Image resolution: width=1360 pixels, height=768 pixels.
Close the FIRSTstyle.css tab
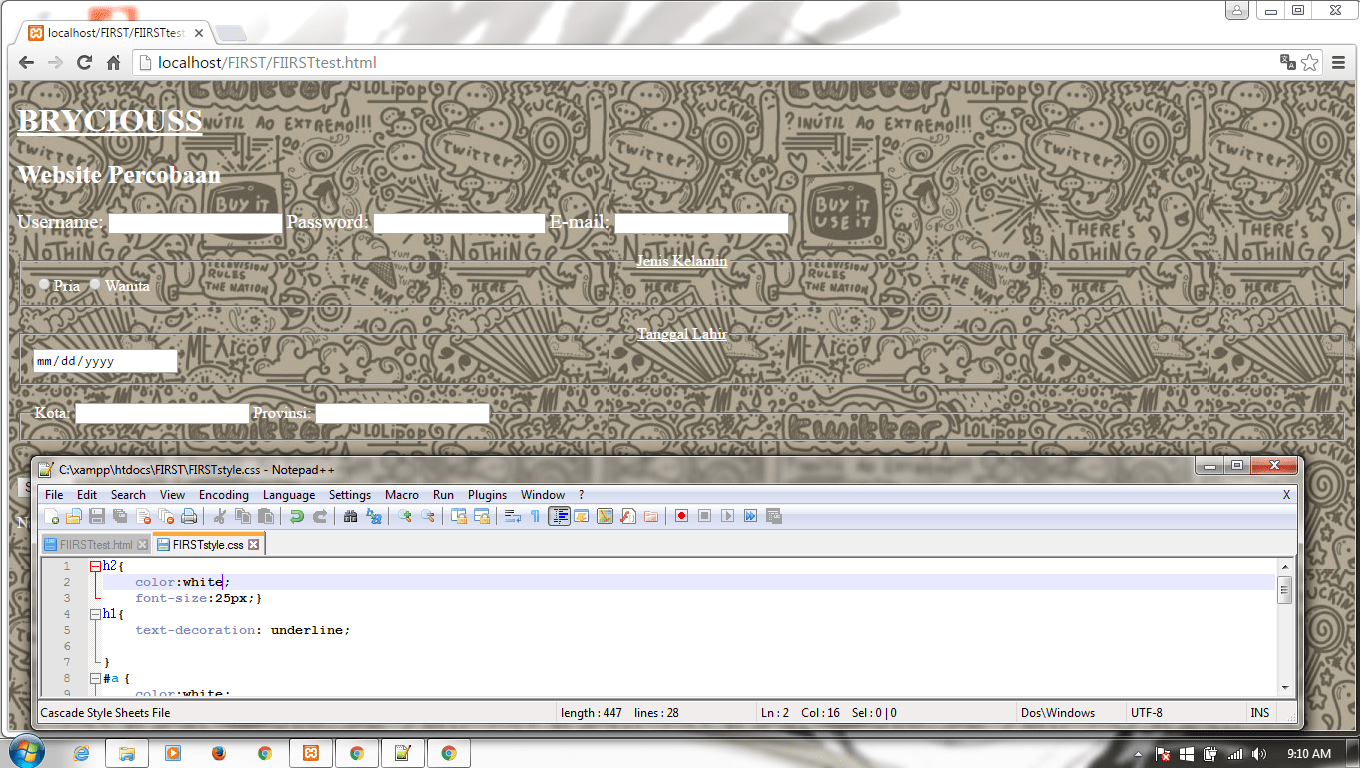pos(253,545)
